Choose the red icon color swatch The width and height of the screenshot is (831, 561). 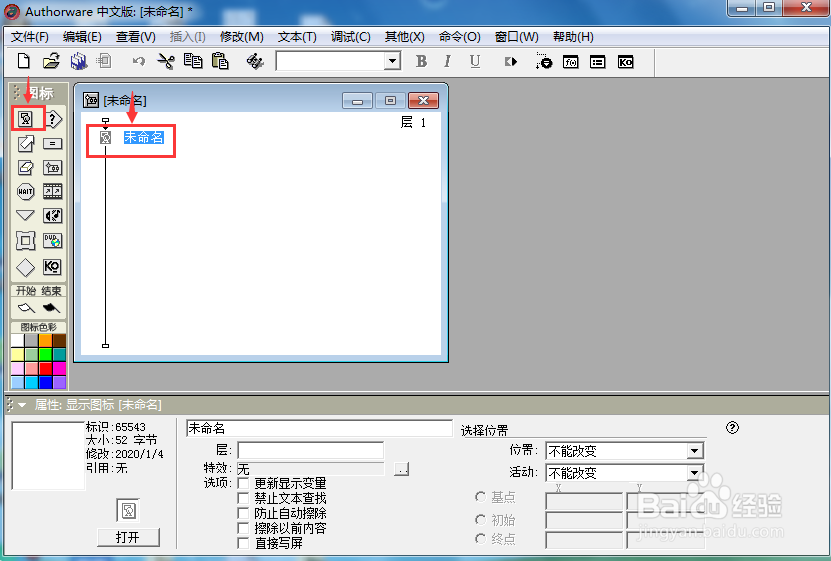(x=46, y=368)
